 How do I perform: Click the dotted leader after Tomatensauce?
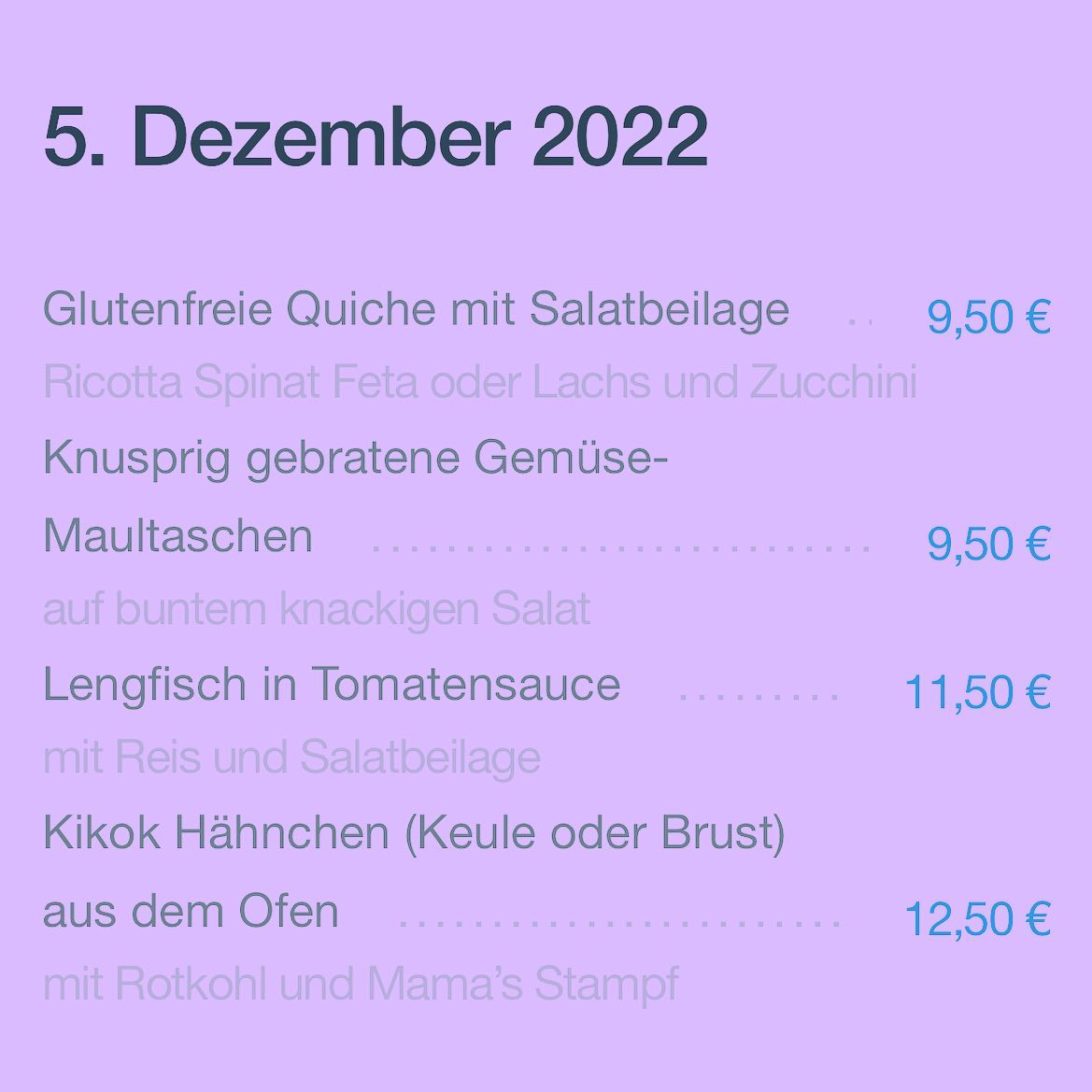click(x=759, y=695)
